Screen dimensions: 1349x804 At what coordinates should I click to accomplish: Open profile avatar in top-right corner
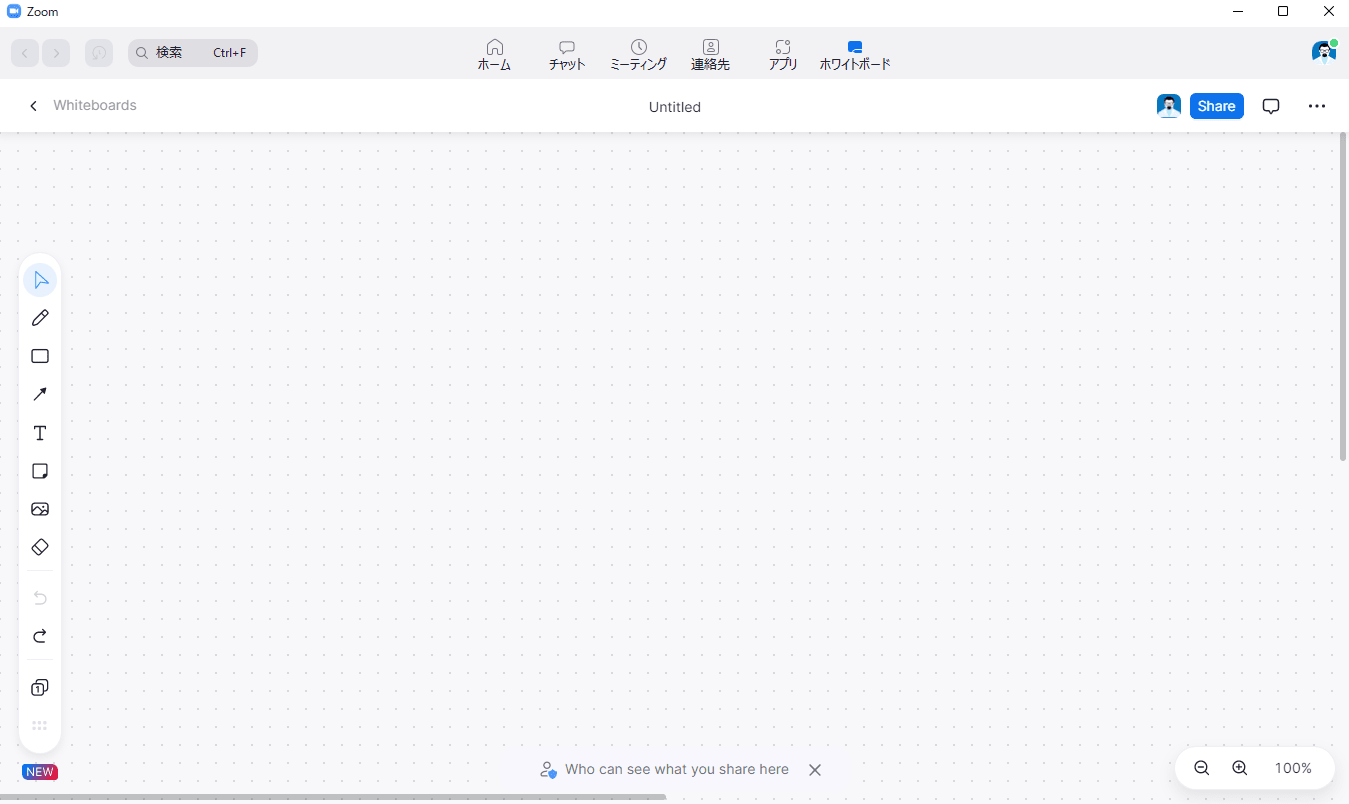[1324, 52]
